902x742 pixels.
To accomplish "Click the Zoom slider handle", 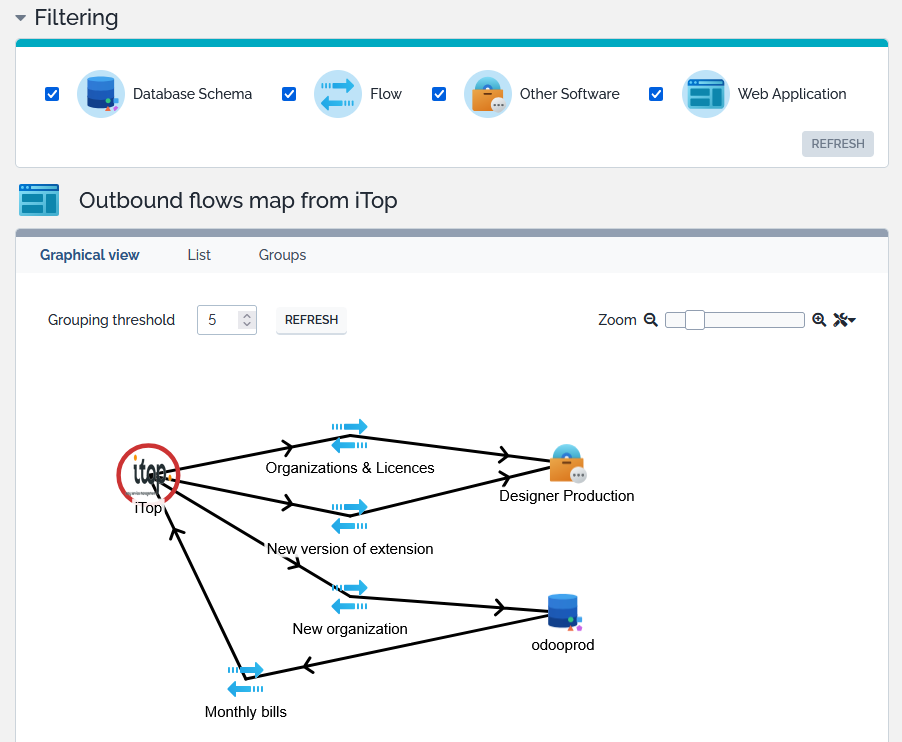I will click(x=695, y=320).
